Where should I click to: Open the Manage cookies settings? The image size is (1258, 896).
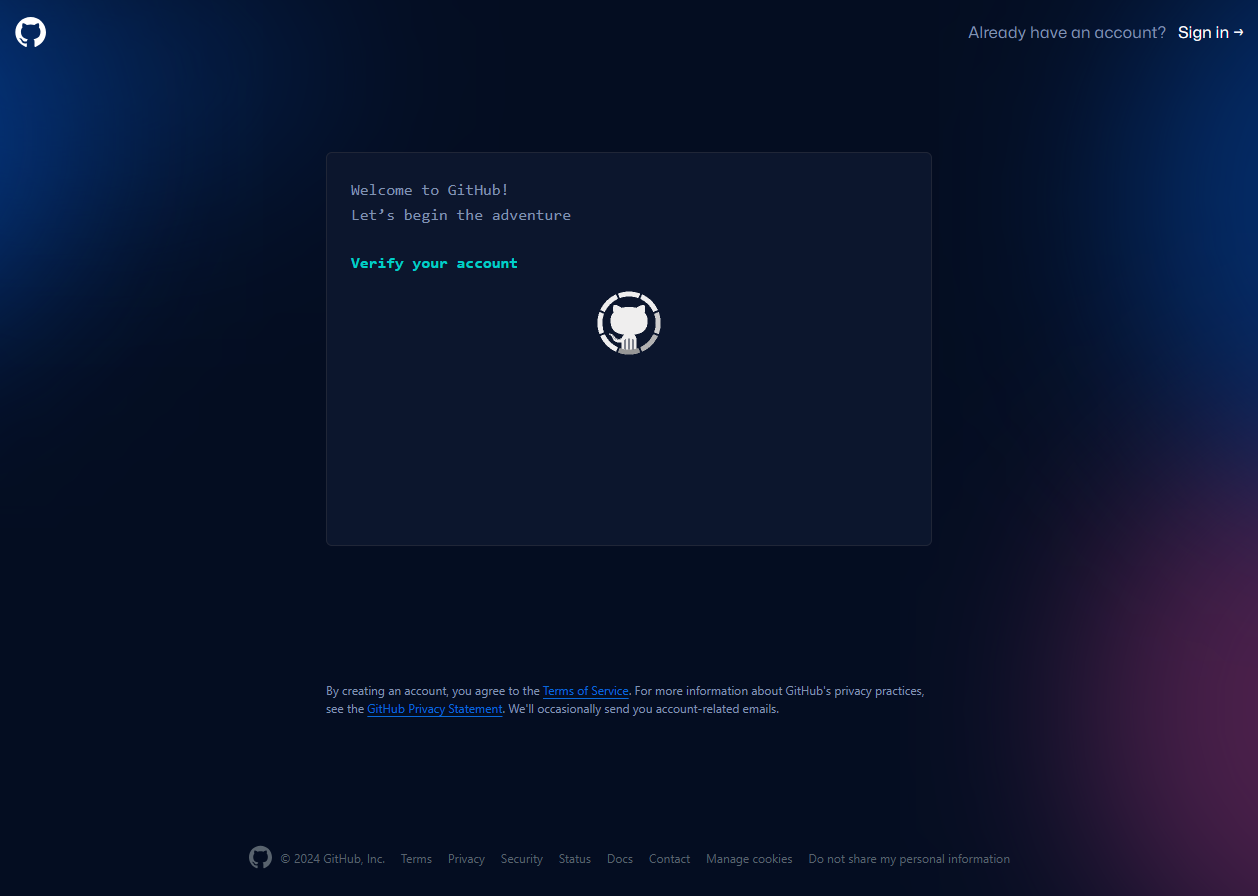pyautogui.click(x=748, y=858)
